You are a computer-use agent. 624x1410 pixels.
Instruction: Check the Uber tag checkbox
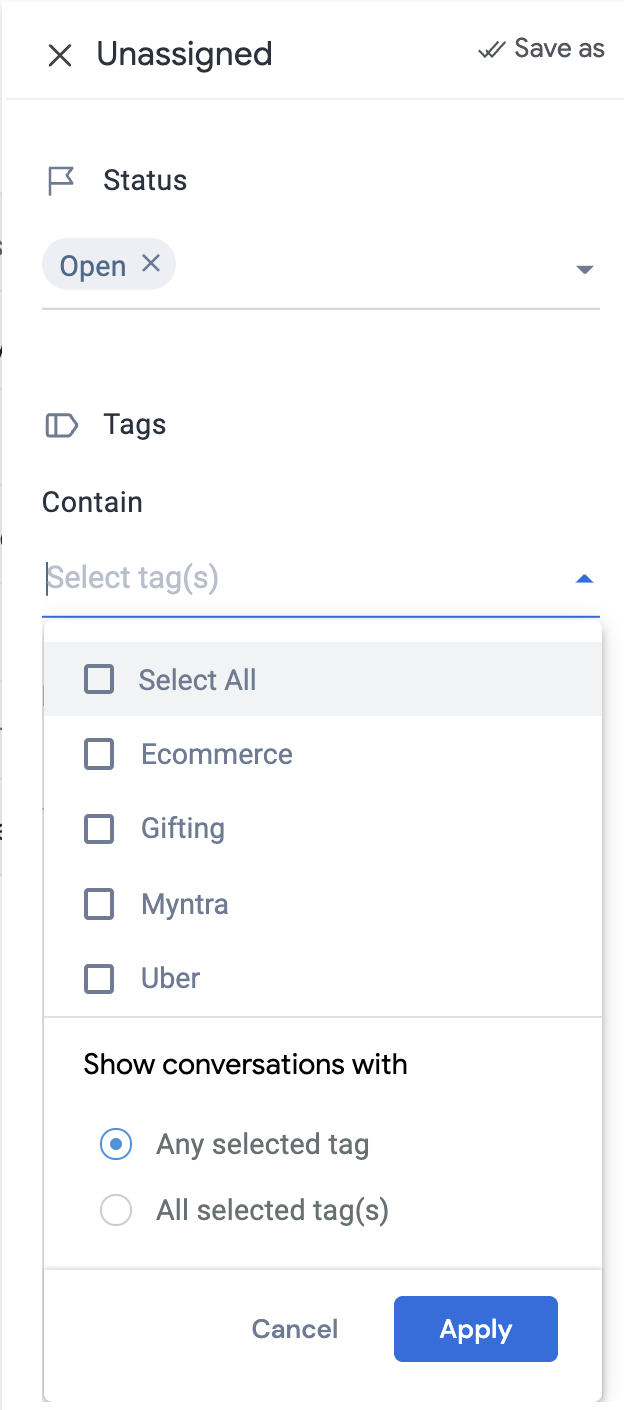tap(99, 978)
